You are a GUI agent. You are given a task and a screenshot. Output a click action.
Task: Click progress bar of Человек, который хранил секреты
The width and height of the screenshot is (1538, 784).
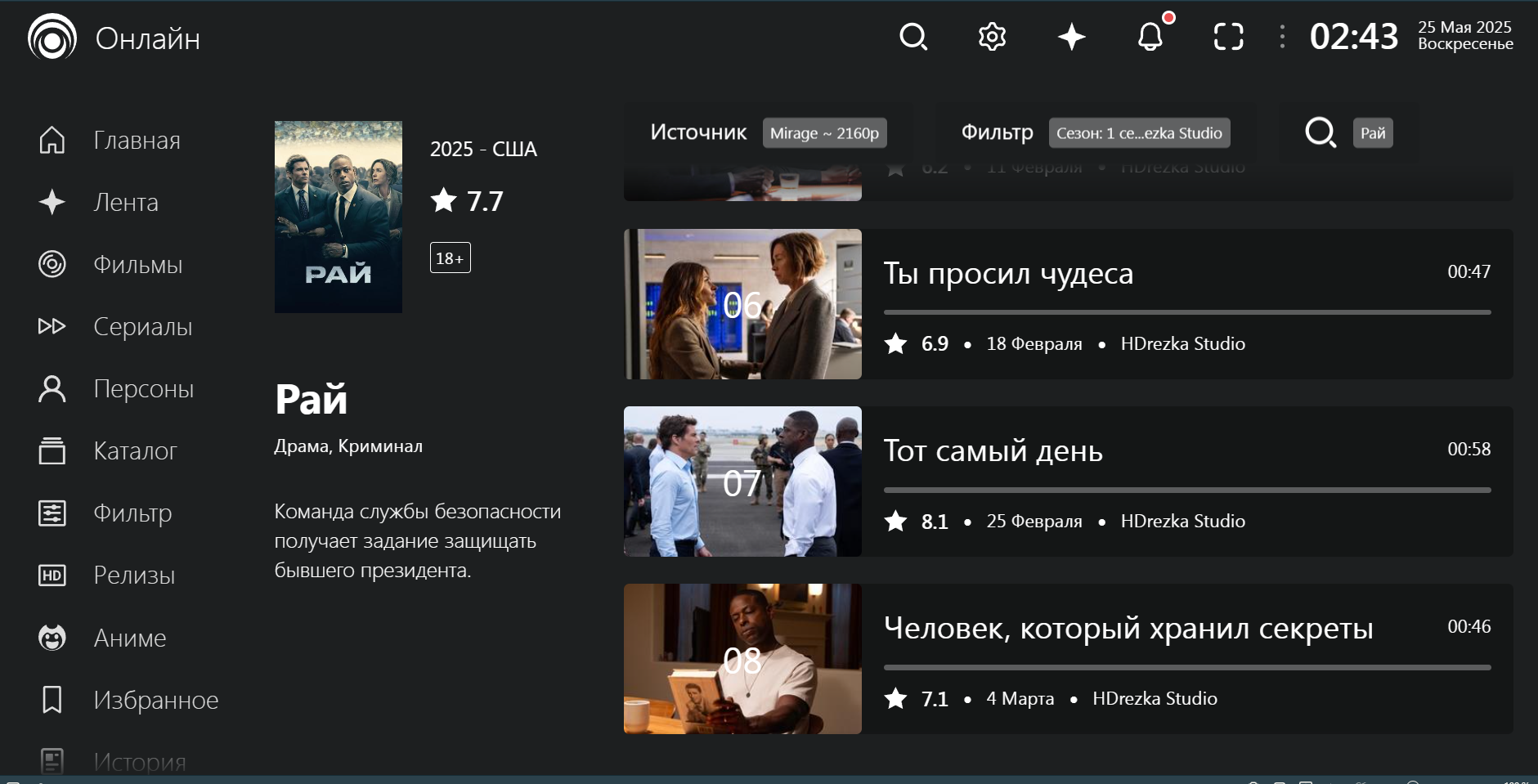pos(1187,667)
